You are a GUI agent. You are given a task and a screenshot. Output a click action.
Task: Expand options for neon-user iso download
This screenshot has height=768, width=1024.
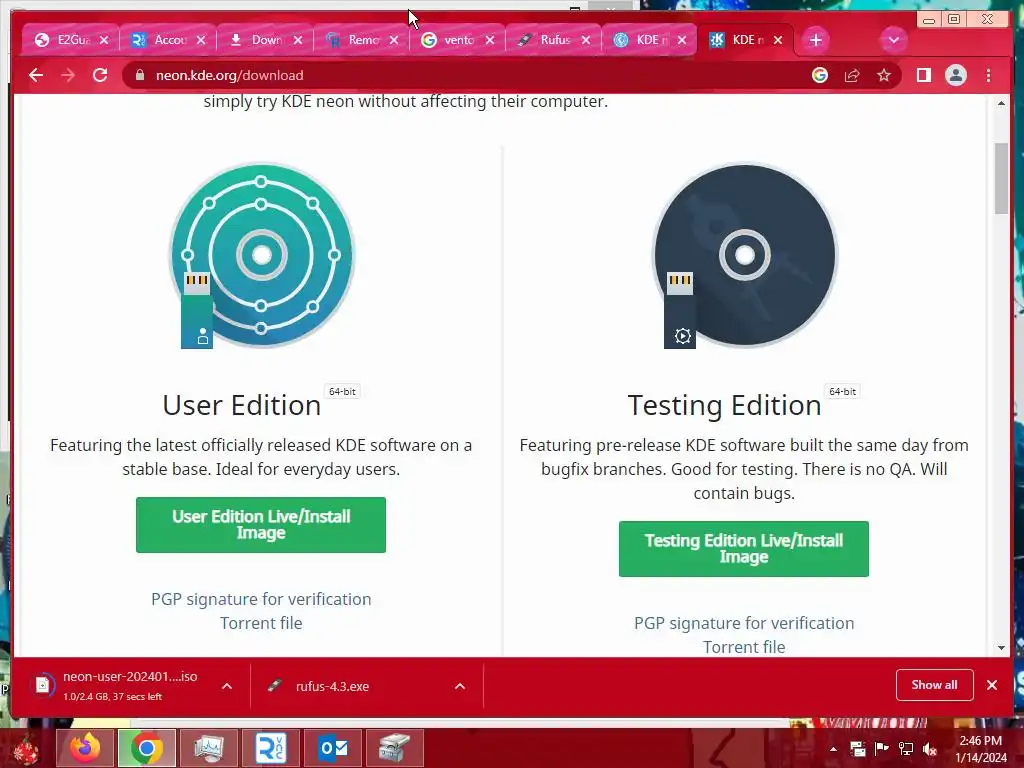227,686
